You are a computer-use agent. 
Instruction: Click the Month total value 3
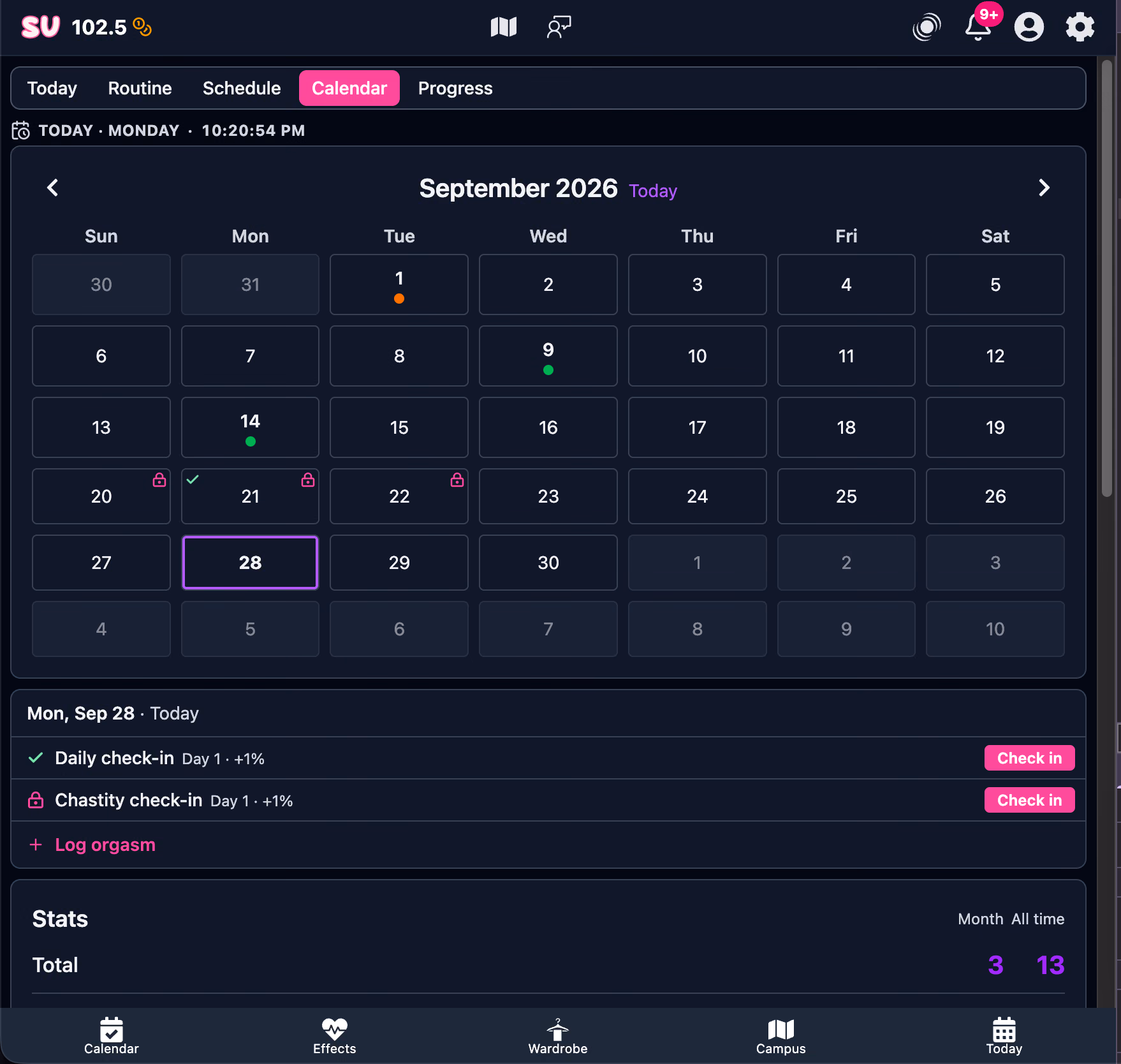coord(995,965)
